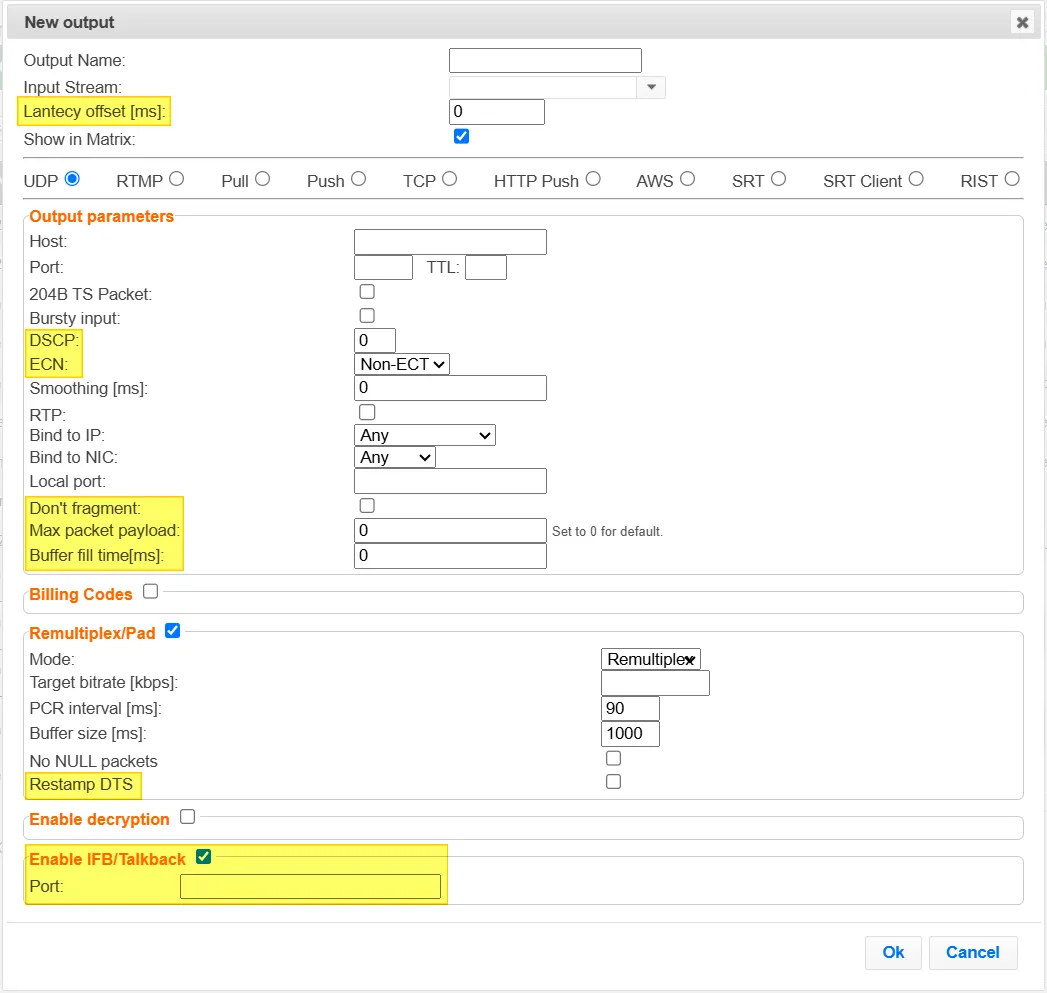Viewport: 1047px width, 993px height.
Task: Choose the Pull output type
Action: (262, 179)
